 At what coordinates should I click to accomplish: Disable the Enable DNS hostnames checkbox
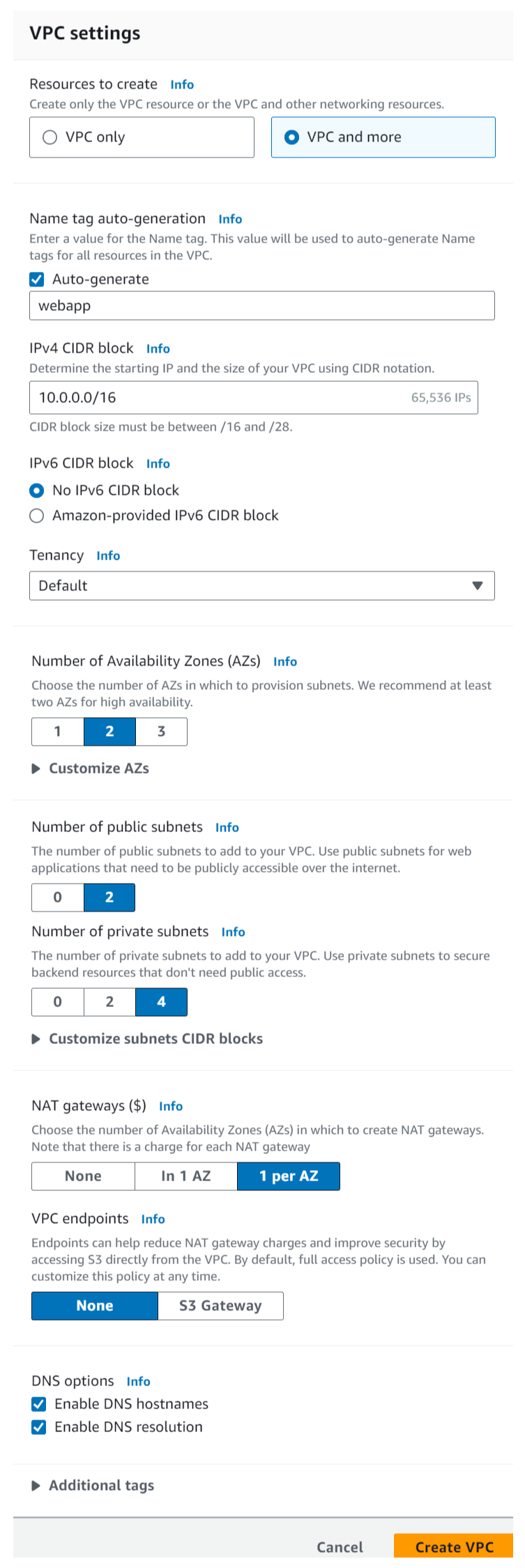click(x=39, y=1404)
